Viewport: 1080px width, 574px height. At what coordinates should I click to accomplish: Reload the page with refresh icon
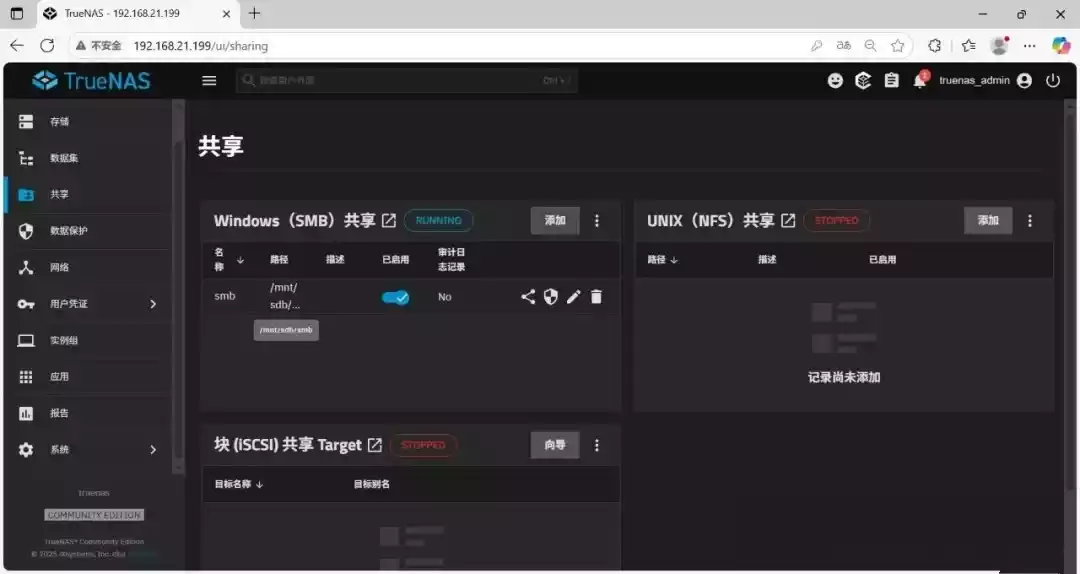[x=47, y=45]
